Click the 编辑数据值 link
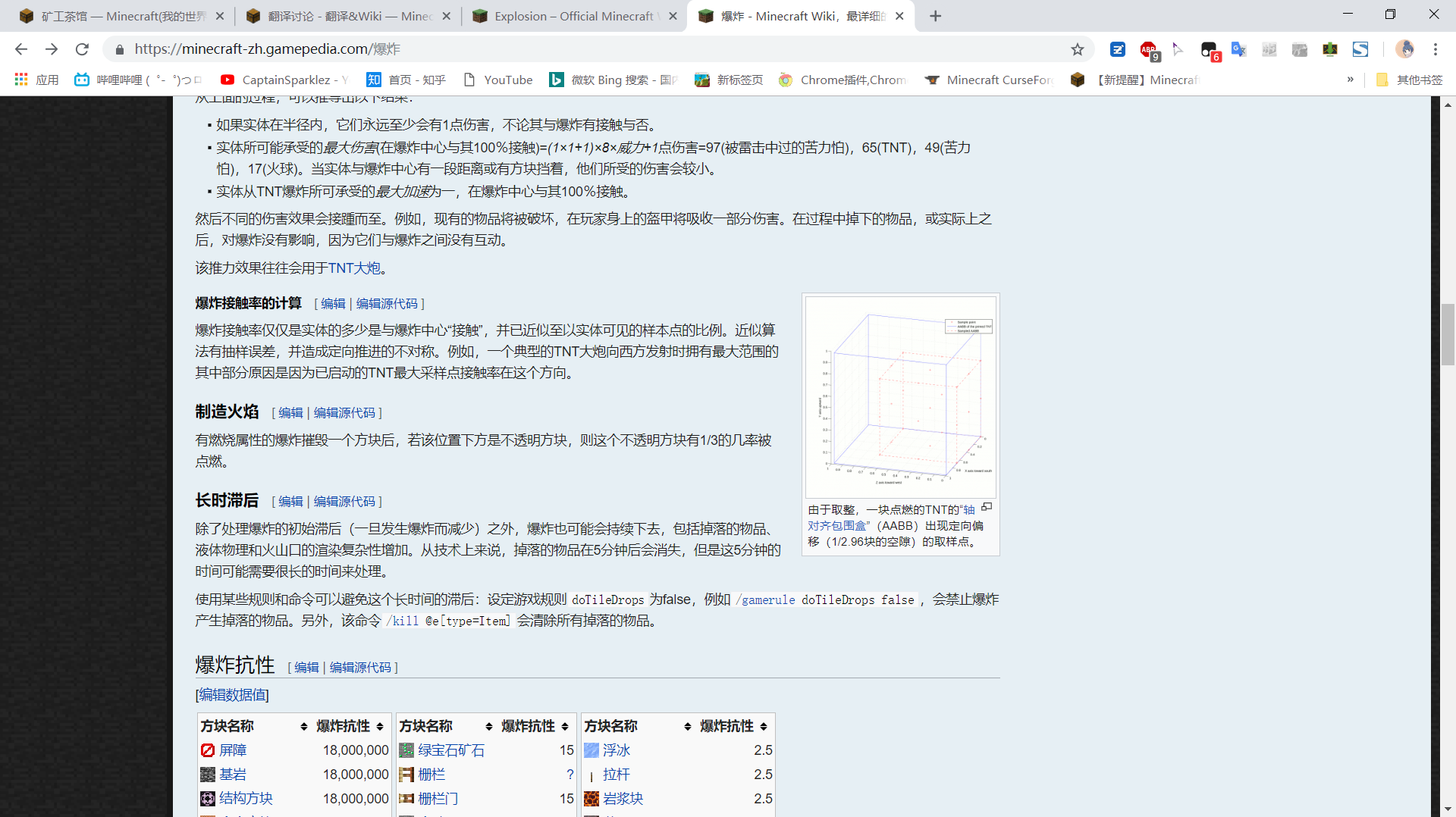 (232, 695)
